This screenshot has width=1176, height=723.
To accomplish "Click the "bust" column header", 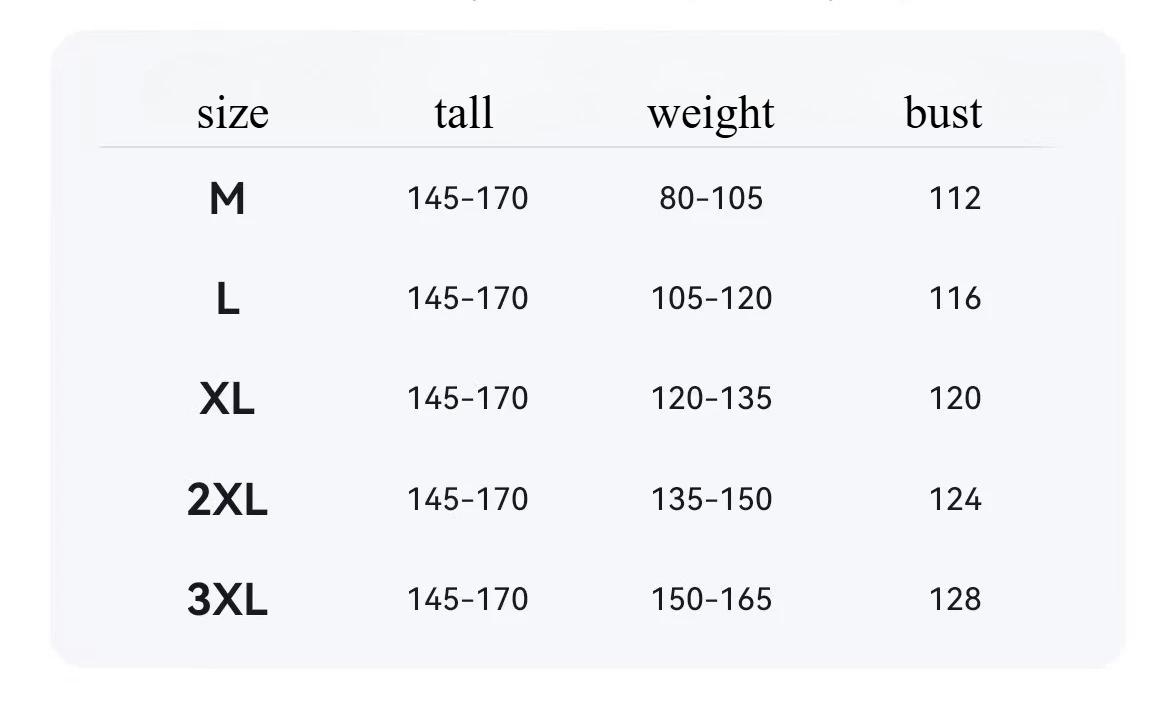I will [943, 112].
